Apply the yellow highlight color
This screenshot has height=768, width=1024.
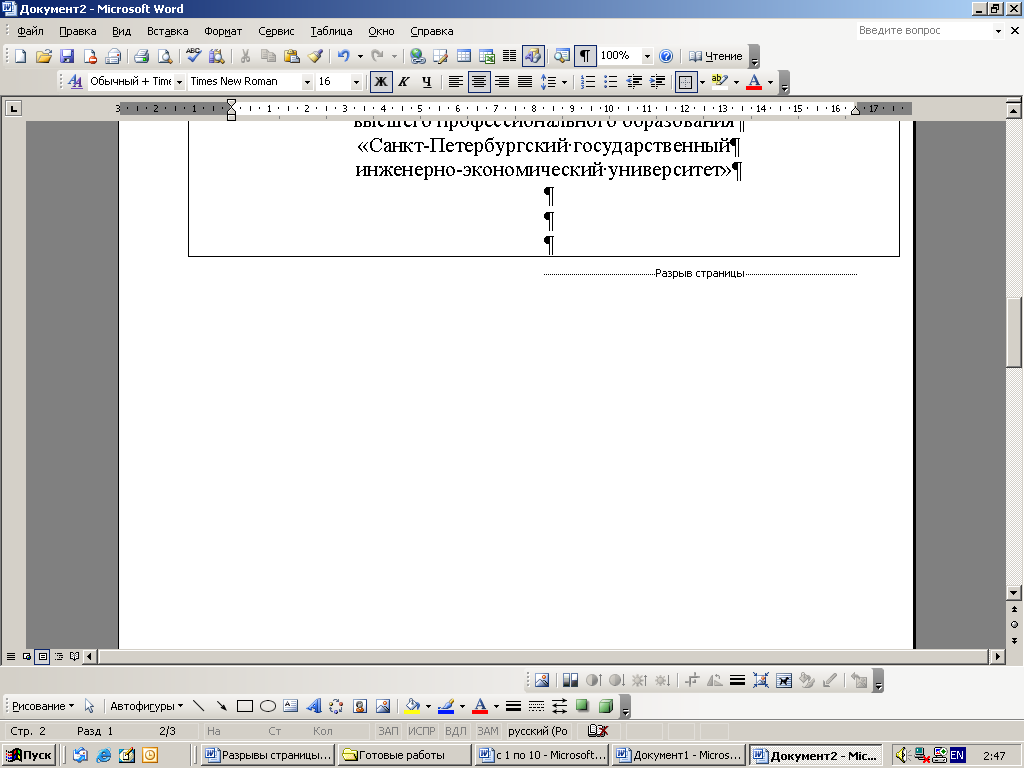click(720, 82)
